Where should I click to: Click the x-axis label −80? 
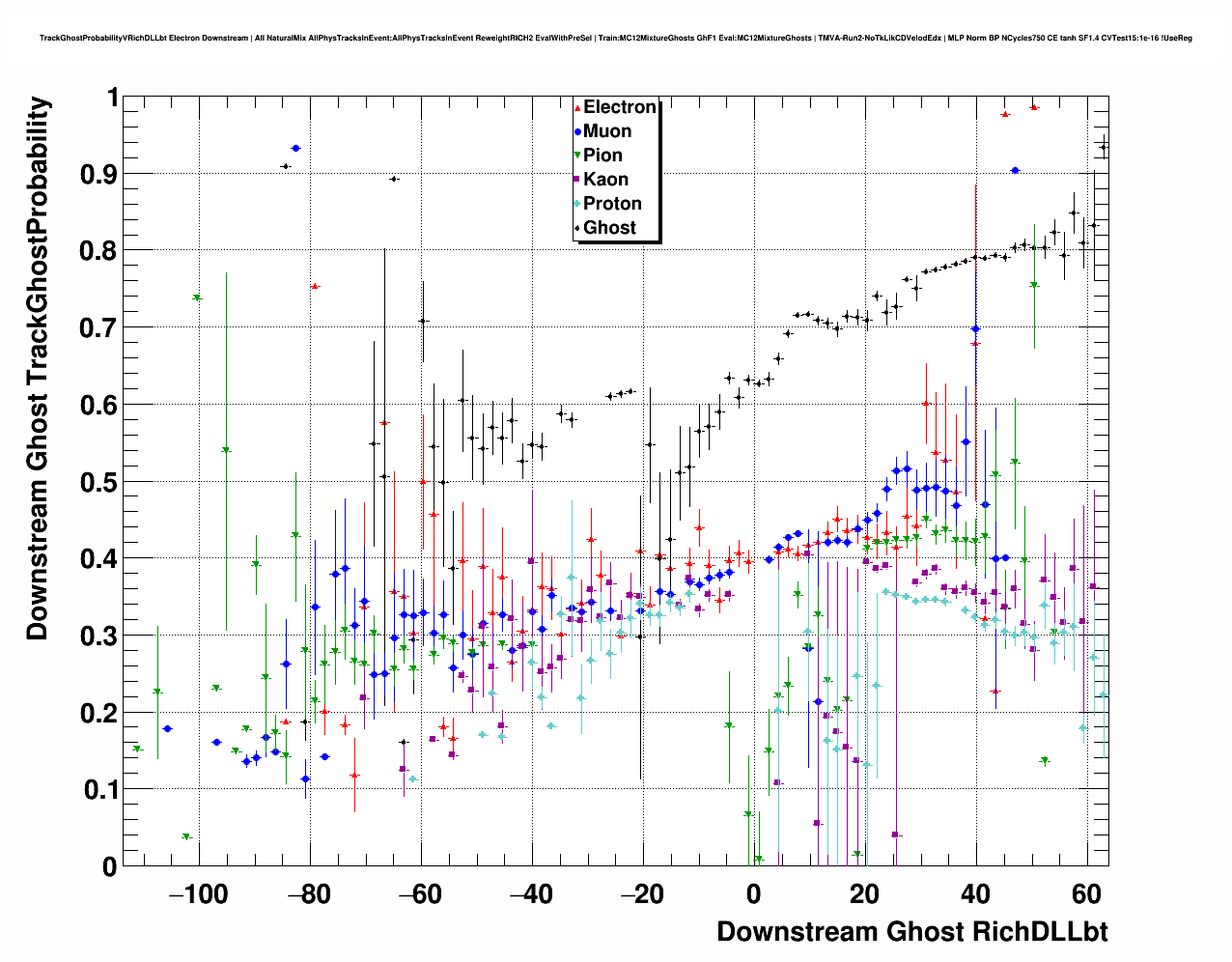(310, 894)
